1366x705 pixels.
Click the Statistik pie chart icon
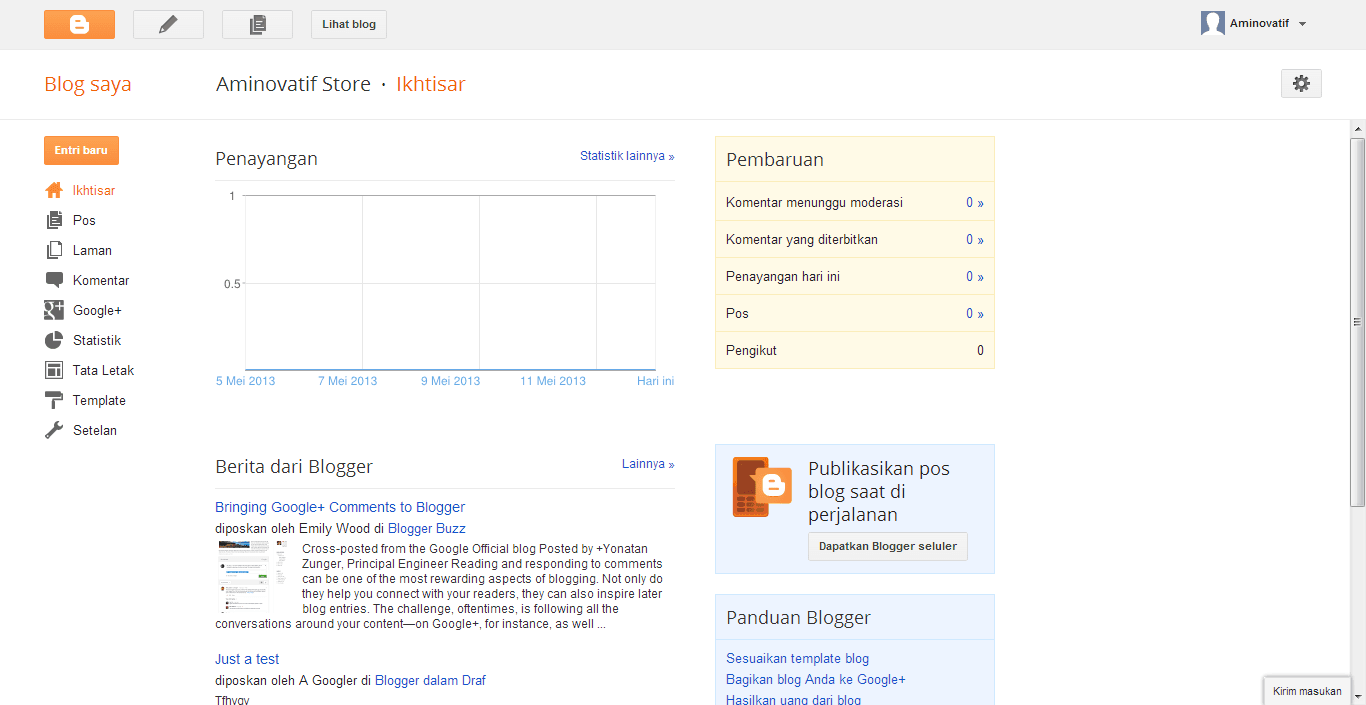pos(54,340)
